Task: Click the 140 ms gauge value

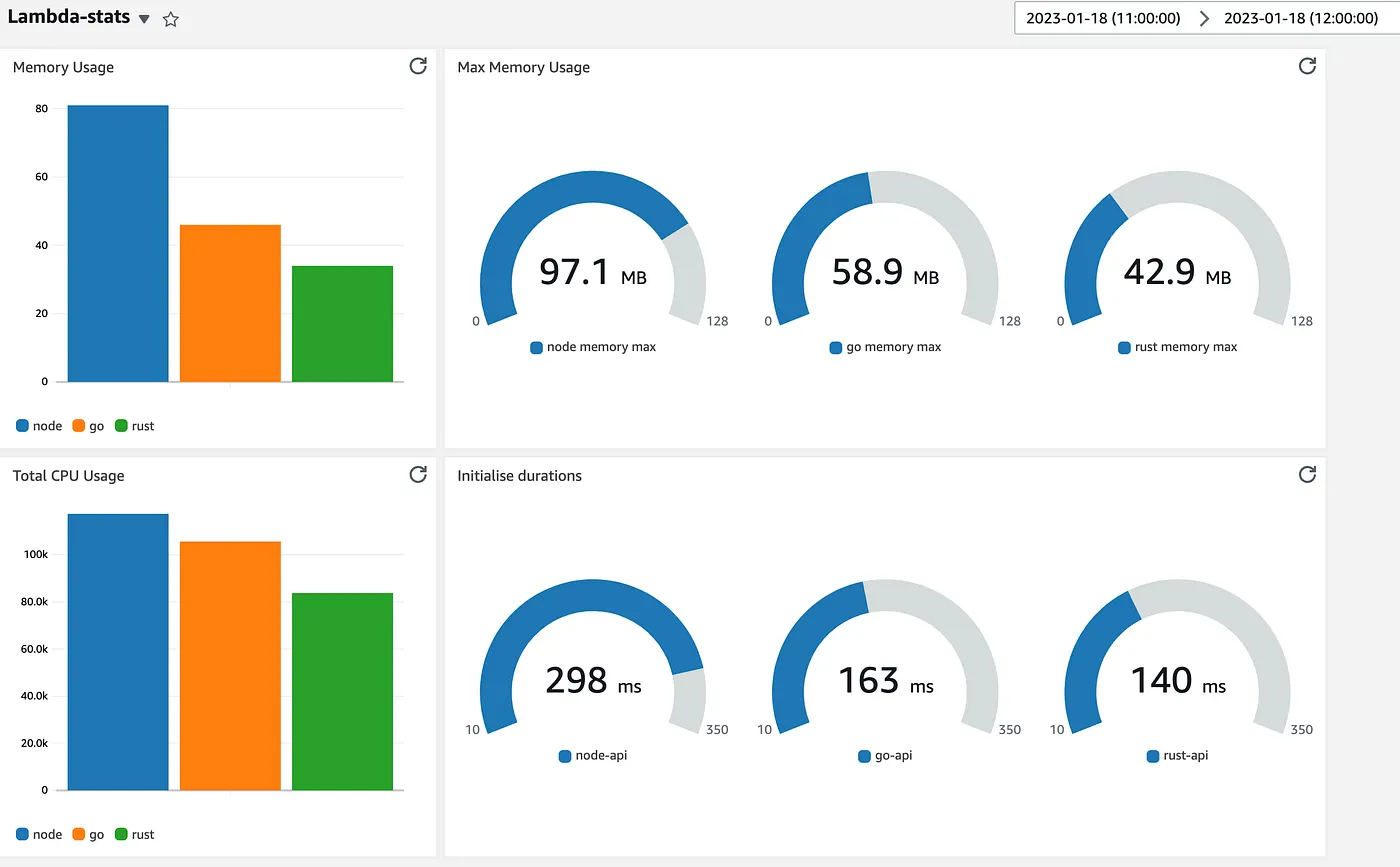Action: 1178,681
